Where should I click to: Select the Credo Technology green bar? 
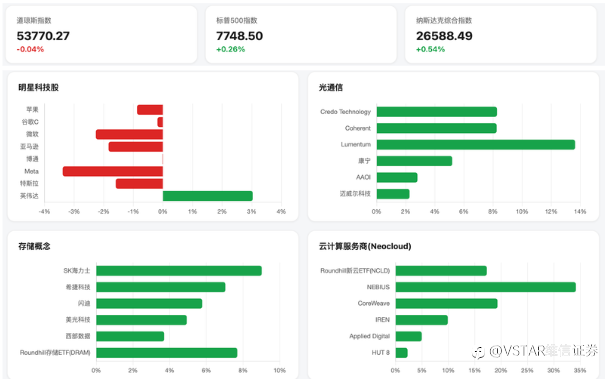pyautogui.click(x=437, y=112)
